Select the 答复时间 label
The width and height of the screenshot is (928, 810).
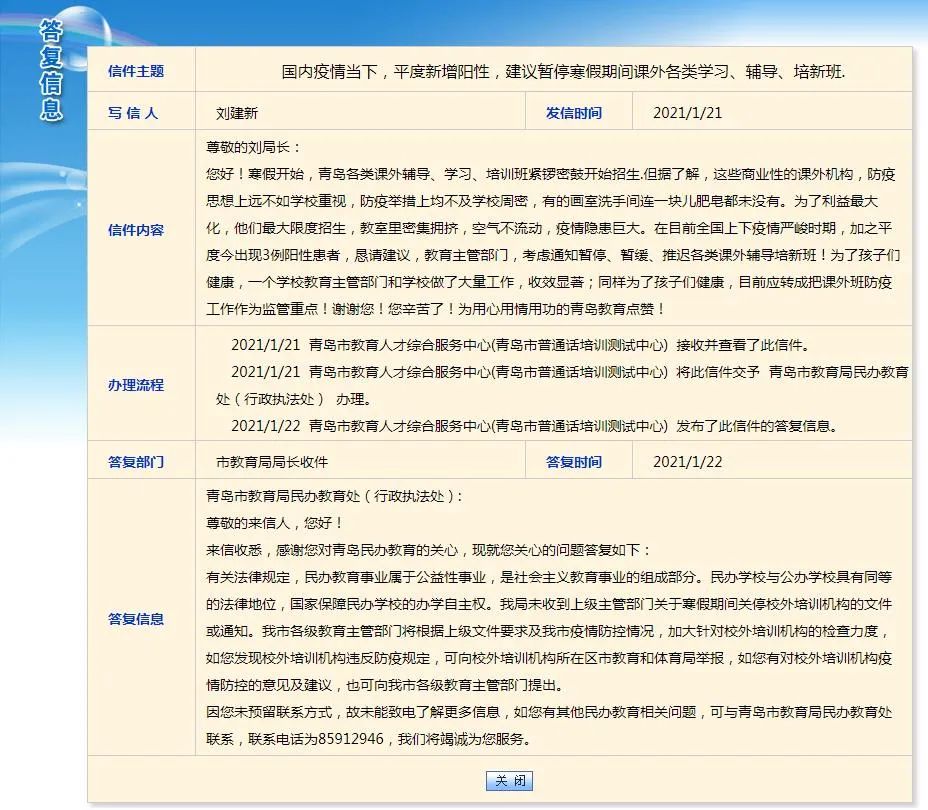click(x=573, y=462)
